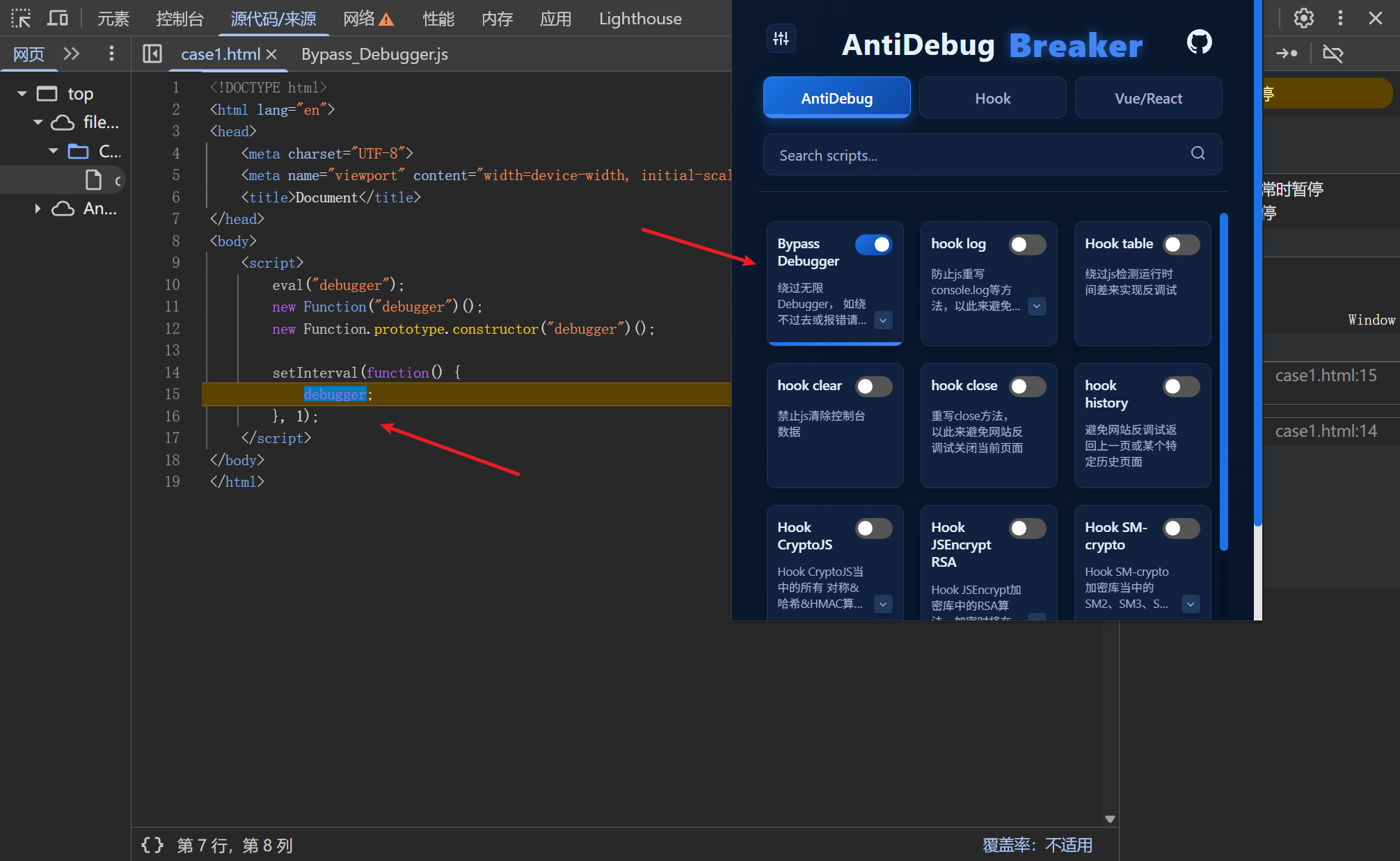This screenshot has width=1400, height=861.
Task: Click the code editor scroll down arrow
Action: 1110,819
